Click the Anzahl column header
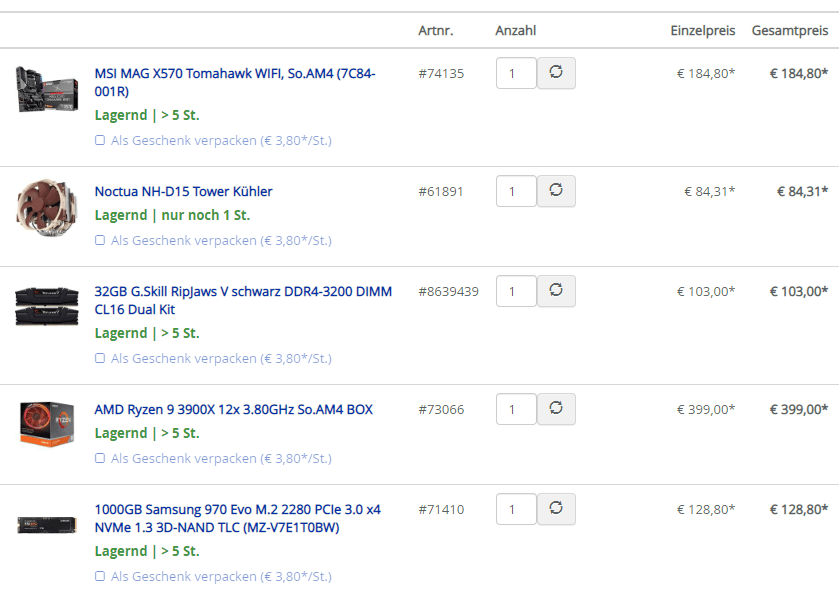 pos(515,30)
